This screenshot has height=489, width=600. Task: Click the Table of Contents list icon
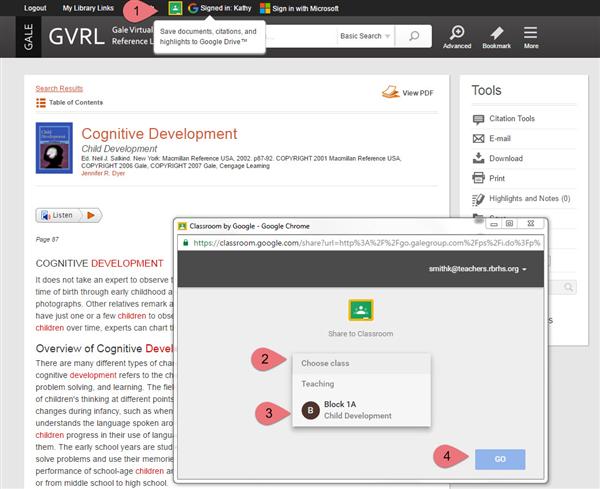(41, 103)
